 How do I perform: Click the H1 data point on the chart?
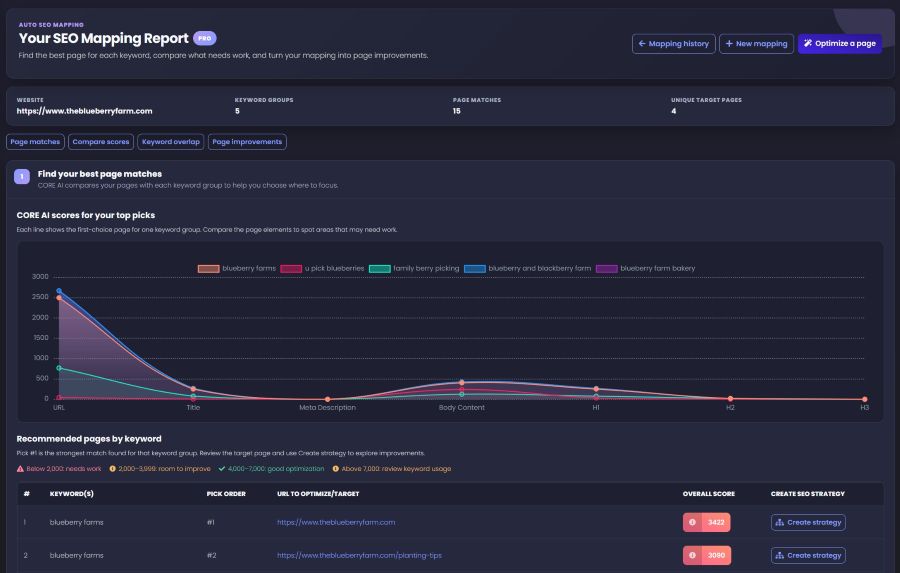coord(596,389)
